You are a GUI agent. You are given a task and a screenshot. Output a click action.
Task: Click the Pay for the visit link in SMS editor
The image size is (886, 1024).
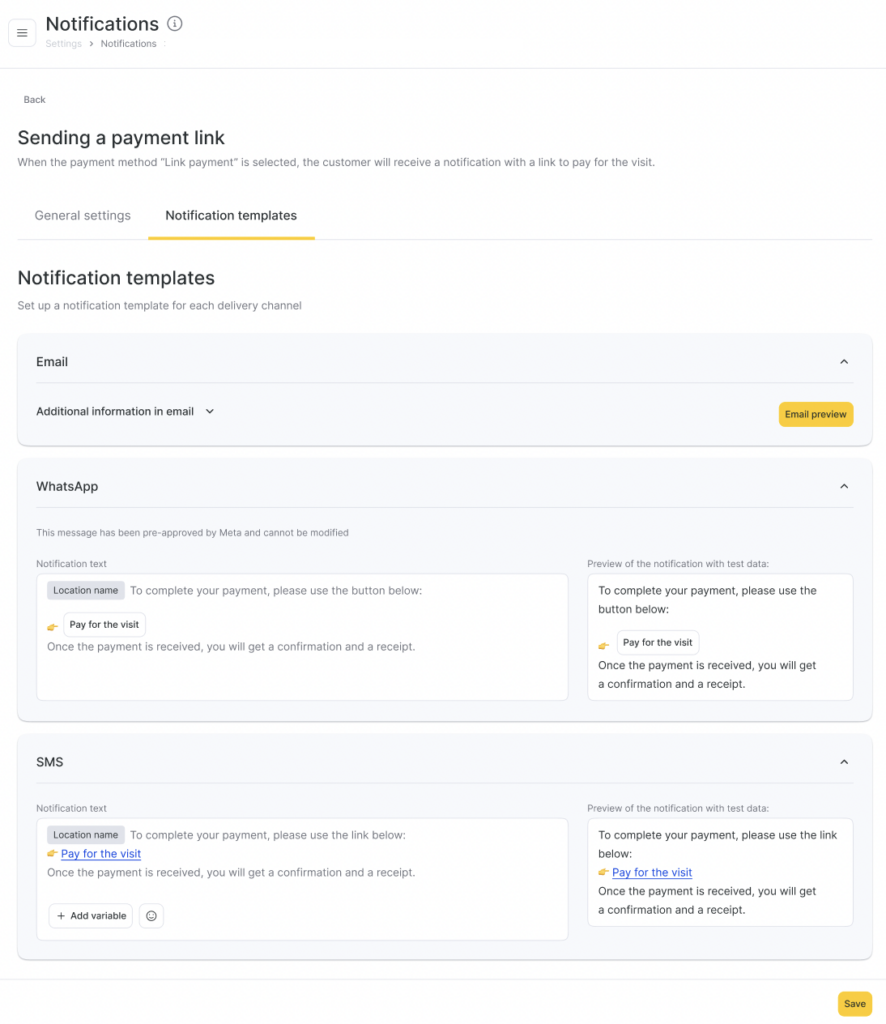[101, 854]
